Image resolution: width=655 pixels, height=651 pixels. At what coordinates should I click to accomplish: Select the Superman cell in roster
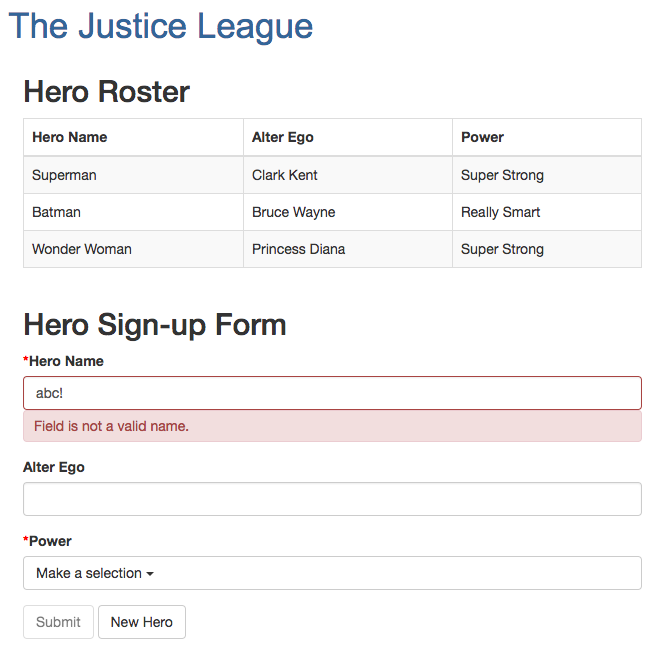point(133,175)
